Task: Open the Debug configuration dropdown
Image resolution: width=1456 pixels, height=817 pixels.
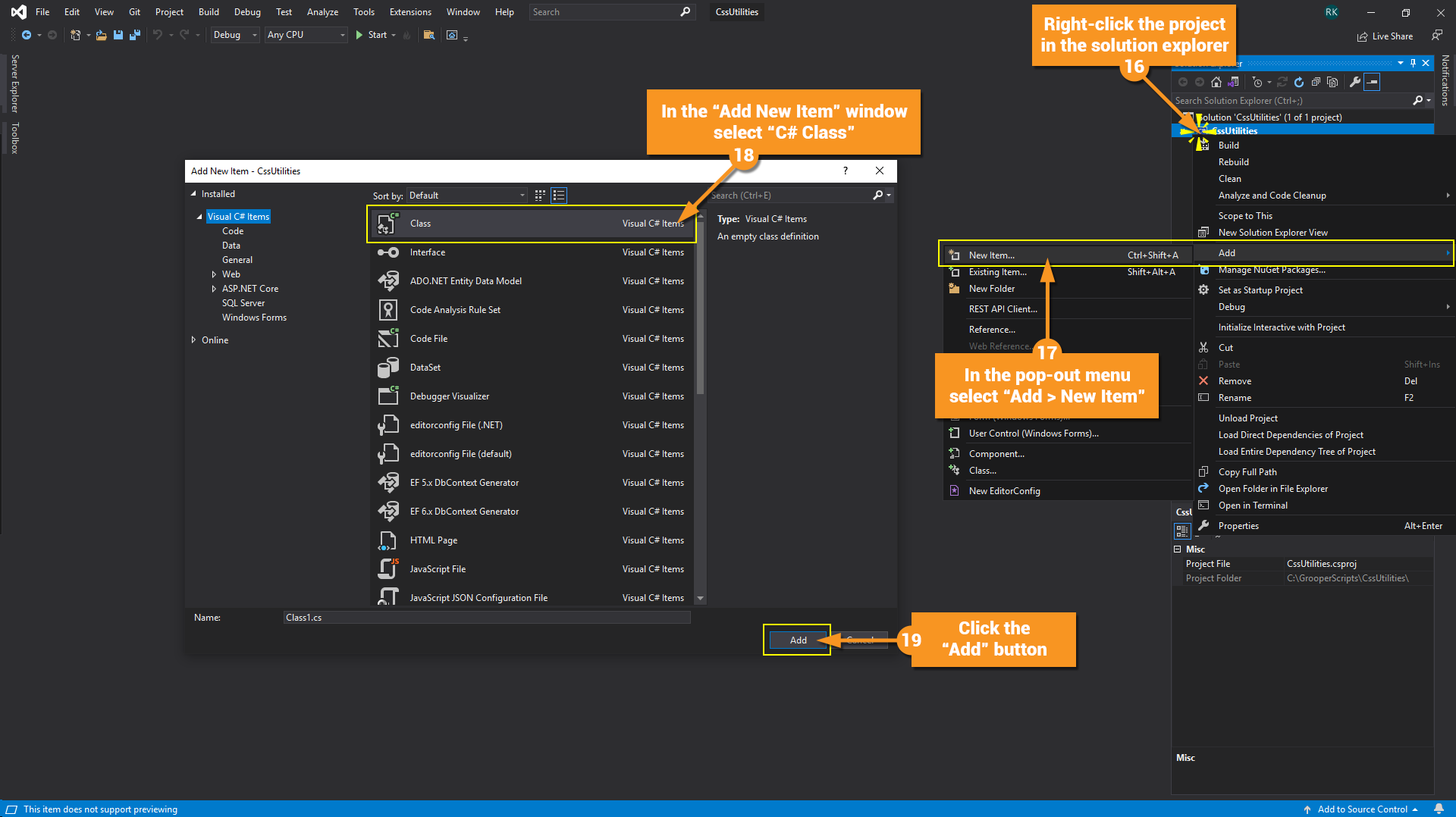Action: [235, 35]
